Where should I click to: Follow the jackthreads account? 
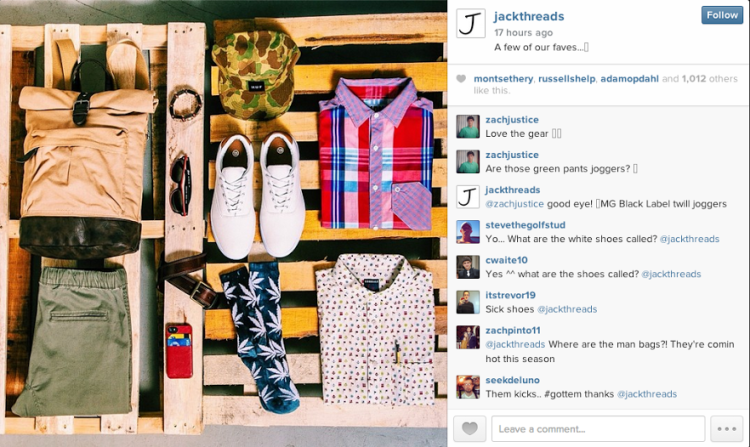(722, 15)
